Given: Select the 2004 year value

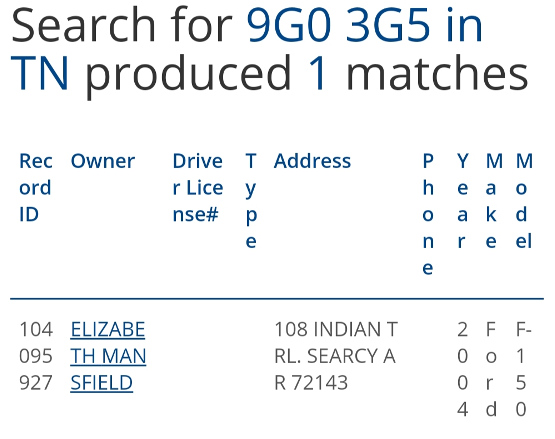Looking at the screenshot, I should coord(463,369).
